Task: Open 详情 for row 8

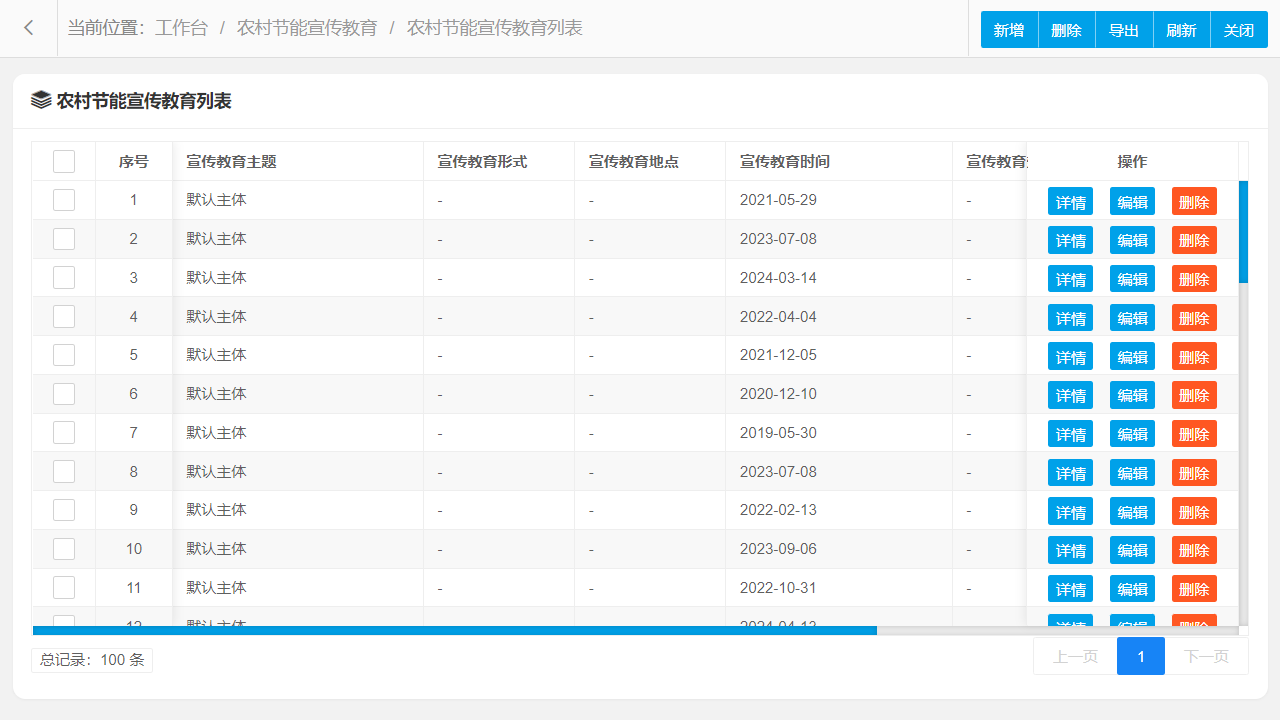Action: tap(1070, 473)
